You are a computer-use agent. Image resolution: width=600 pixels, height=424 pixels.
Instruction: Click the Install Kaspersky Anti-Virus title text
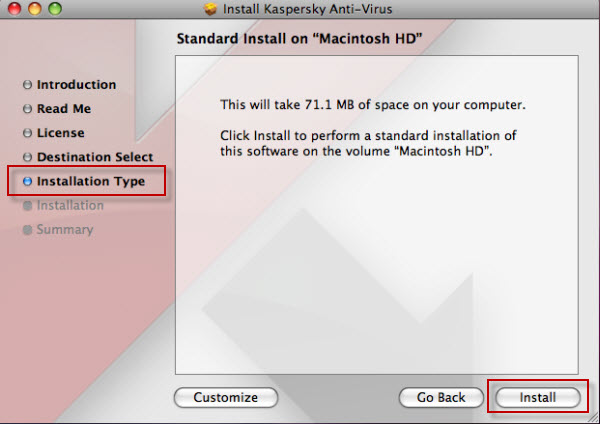(308, 8)
